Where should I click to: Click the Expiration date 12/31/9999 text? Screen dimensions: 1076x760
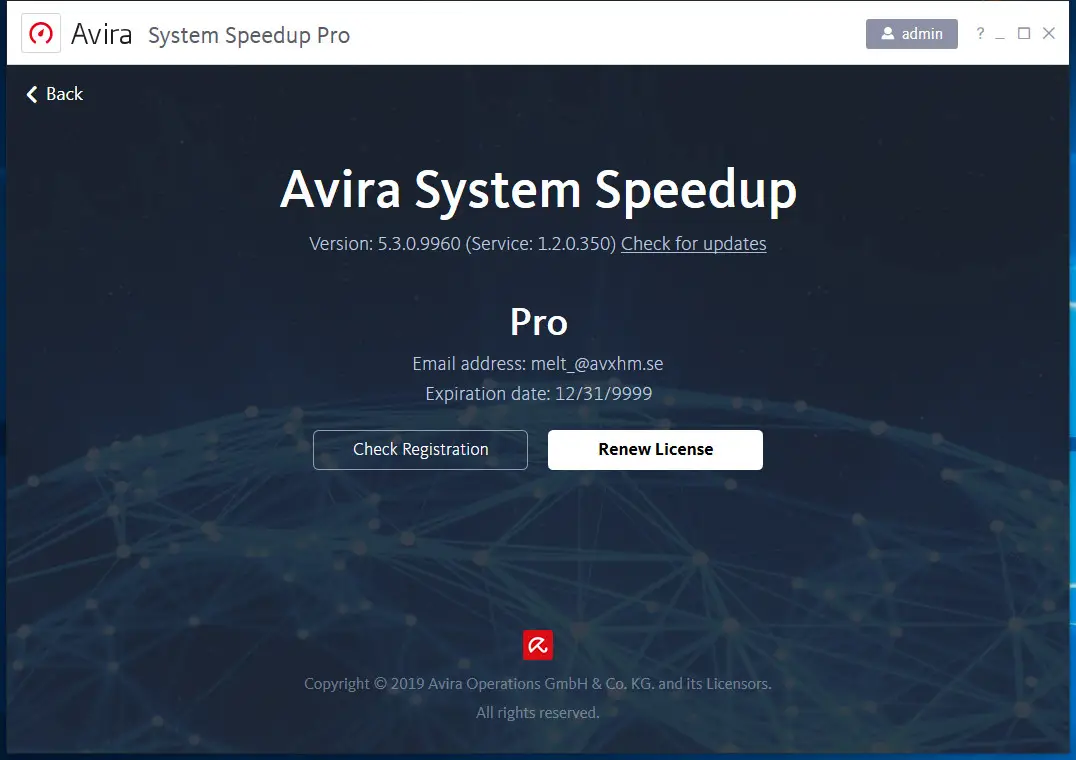tap(538, 394)
